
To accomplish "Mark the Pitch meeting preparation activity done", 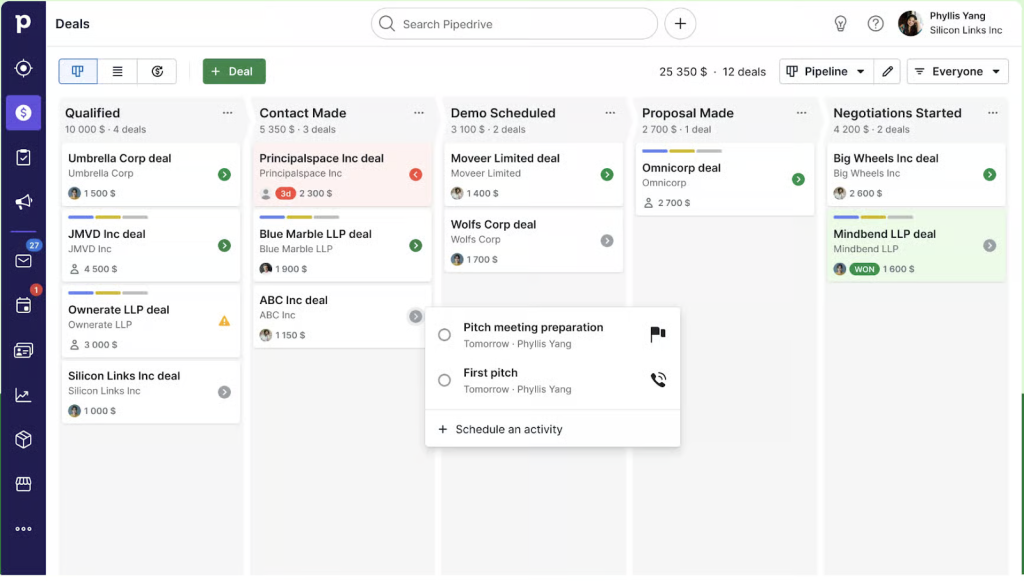I will [x=444, y=335].
